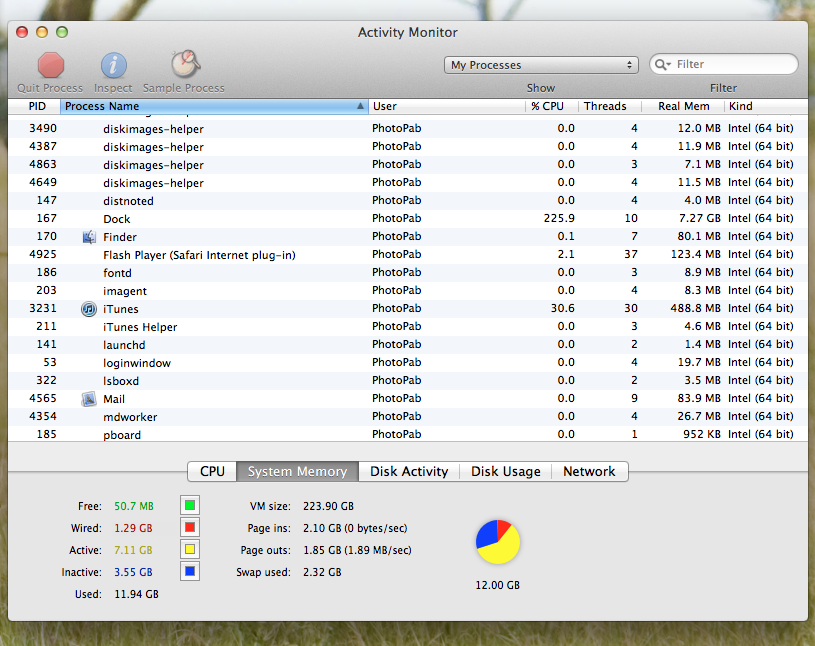Click Dock's 225.9 CPU value
Screen dimensions: 815x646
point(559,218)
